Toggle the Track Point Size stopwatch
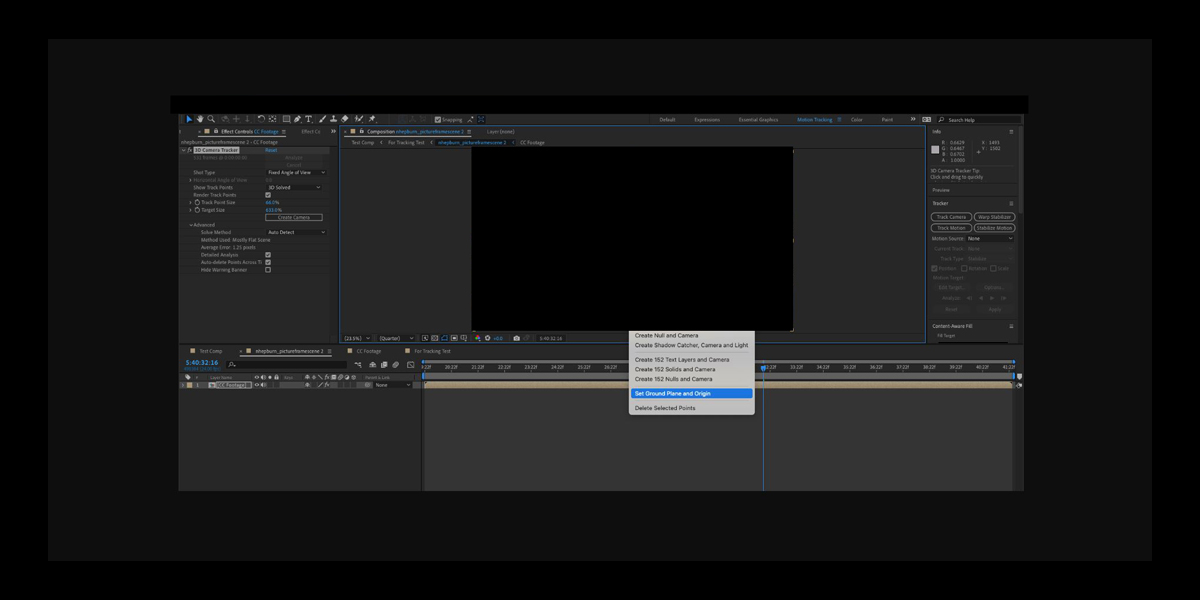Screen dimensions: 1200x600 pyautogui.click(x=197, y=202)
